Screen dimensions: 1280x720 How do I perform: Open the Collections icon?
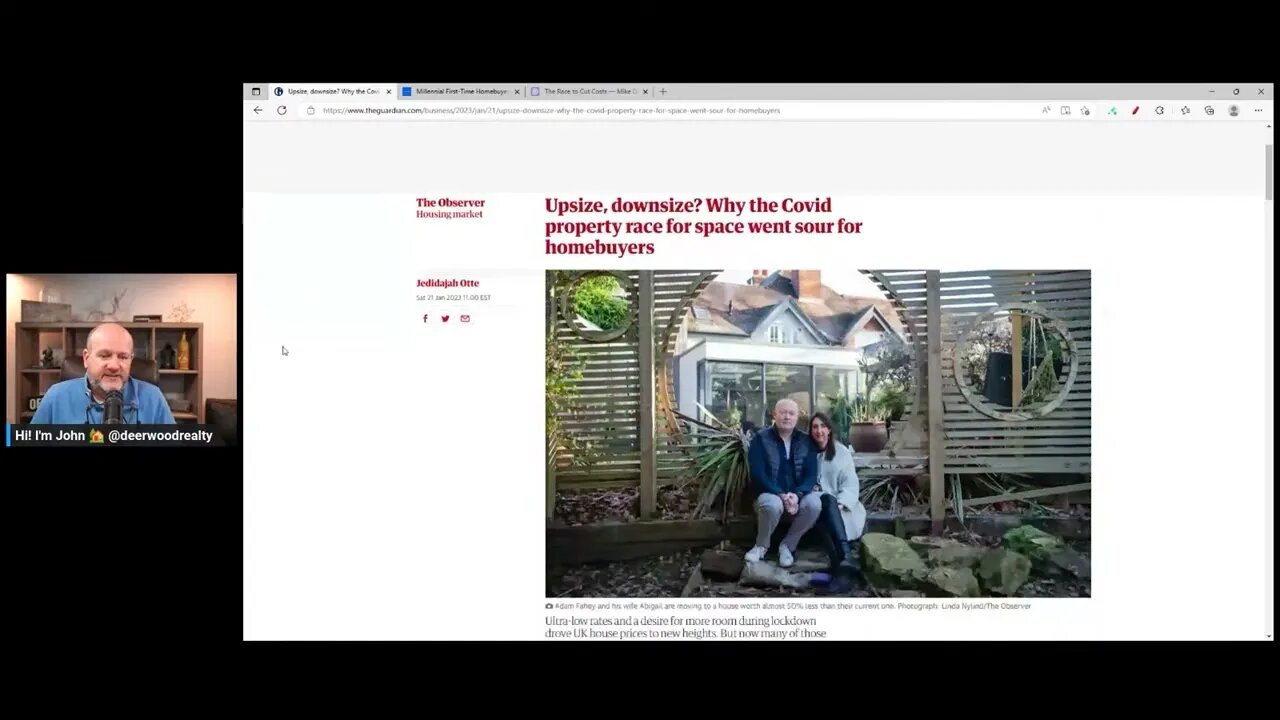(x=1209, y=110)
